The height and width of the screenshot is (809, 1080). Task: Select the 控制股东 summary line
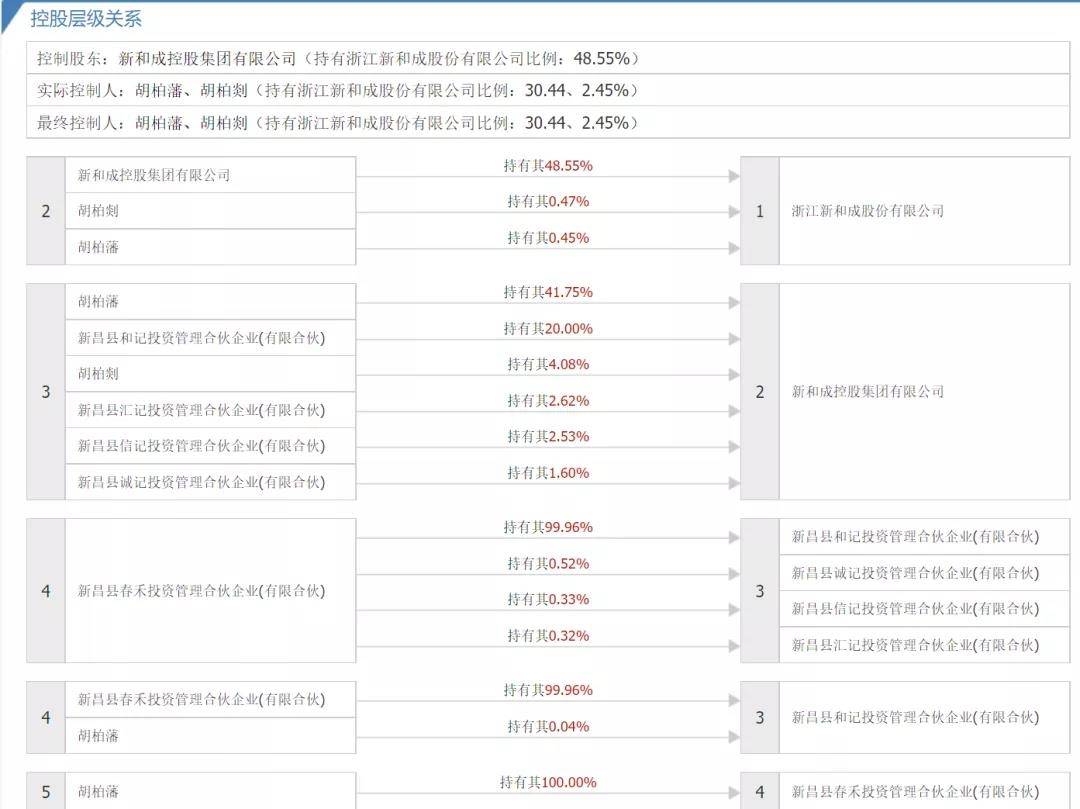[548, 58]
